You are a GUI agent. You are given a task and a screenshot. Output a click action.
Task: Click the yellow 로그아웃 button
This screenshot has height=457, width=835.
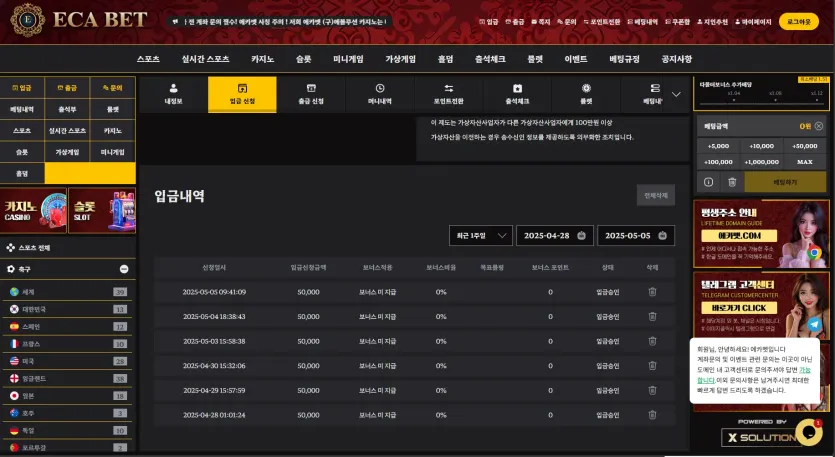click(799, 22)
